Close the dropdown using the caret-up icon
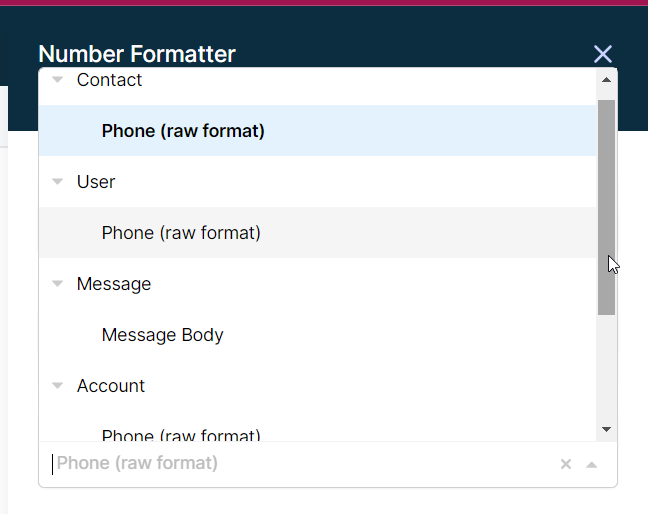This screenshot has height=514, width=648. coord(592,464)
